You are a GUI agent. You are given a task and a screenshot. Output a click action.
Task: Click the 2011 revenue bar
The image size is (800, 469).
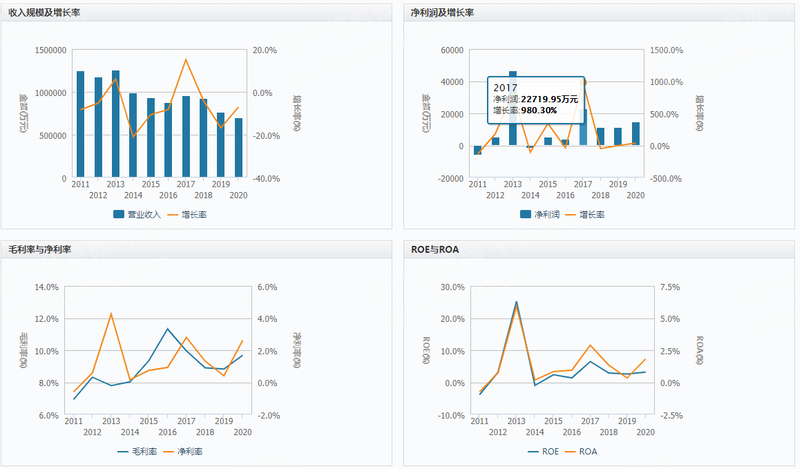coord(81,124)
